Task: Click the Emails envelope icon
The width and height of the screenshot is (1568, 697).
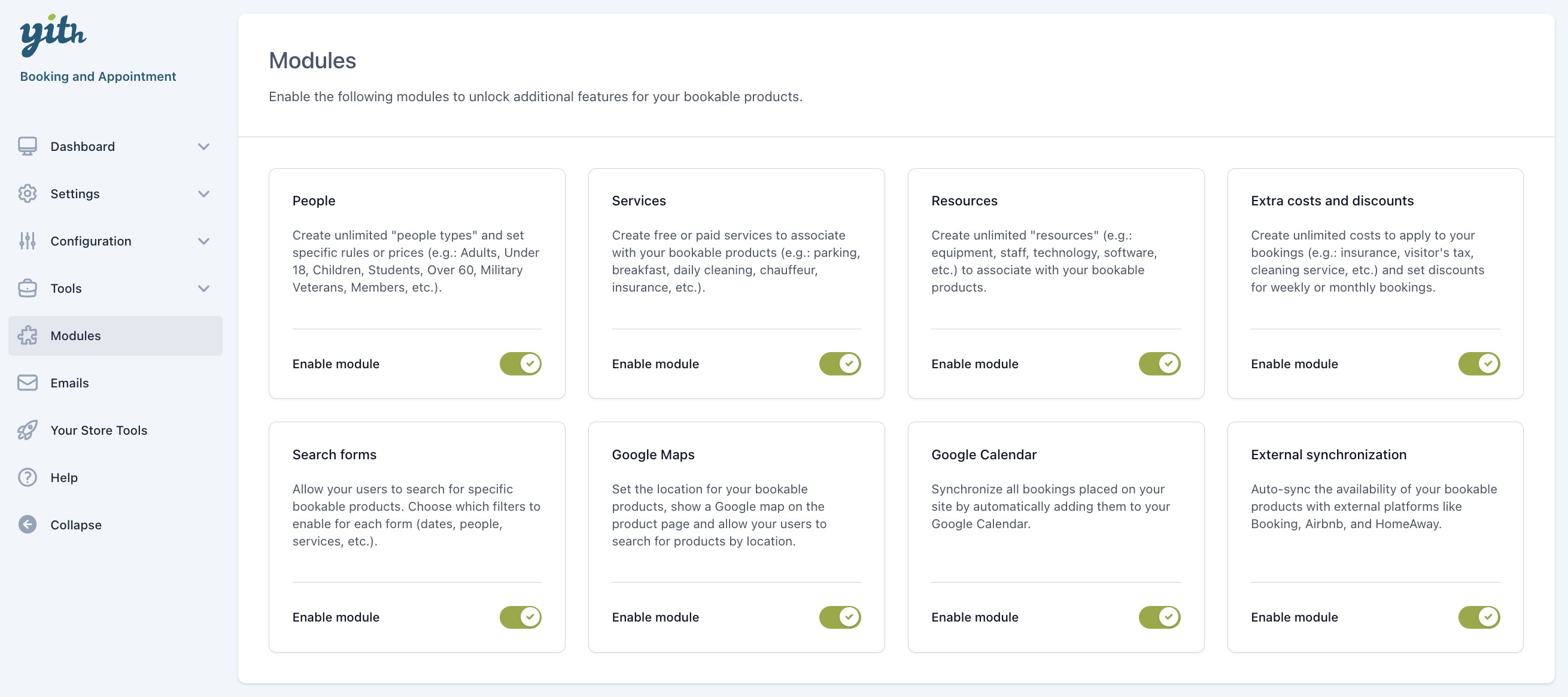Action: point(28,383)
